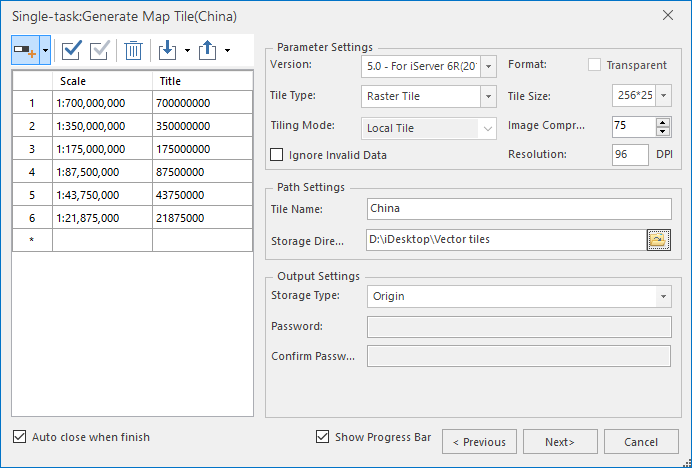Click the browse folder icon for Storage Directory
Image resolution: width=692 pixels, height=468 pixels.
(659, 240)
